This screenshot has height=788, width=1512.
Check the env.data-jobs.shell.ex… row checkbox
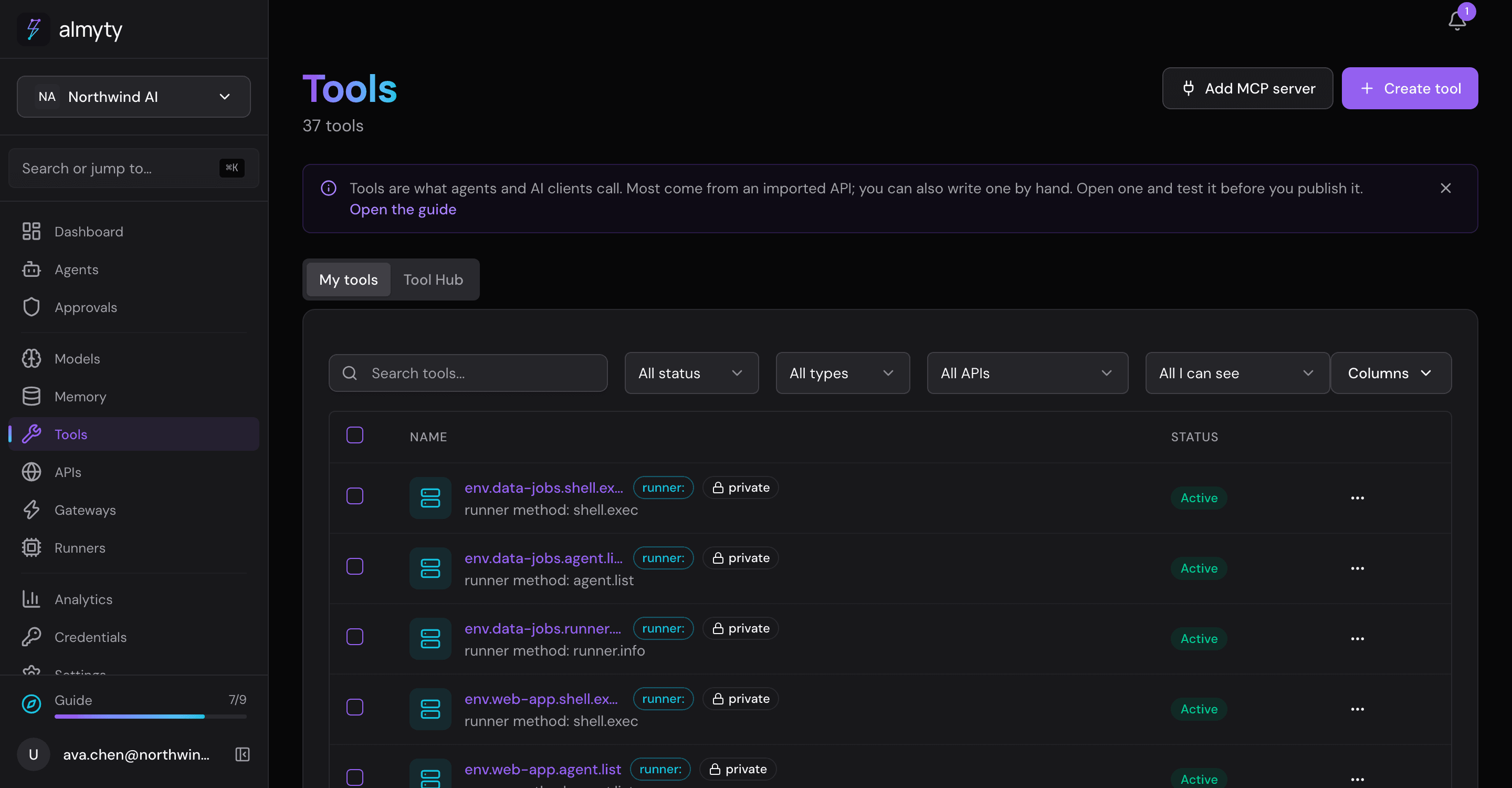tap(354, 496)
